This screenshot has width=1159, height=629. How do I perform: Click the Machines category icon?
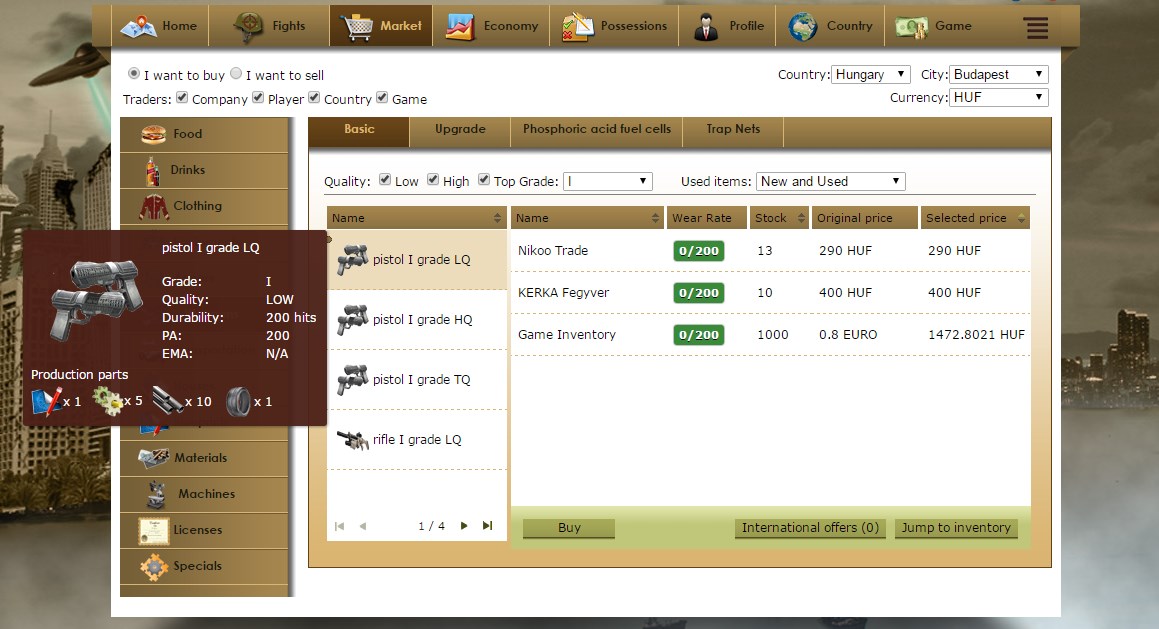click(155, 494)
